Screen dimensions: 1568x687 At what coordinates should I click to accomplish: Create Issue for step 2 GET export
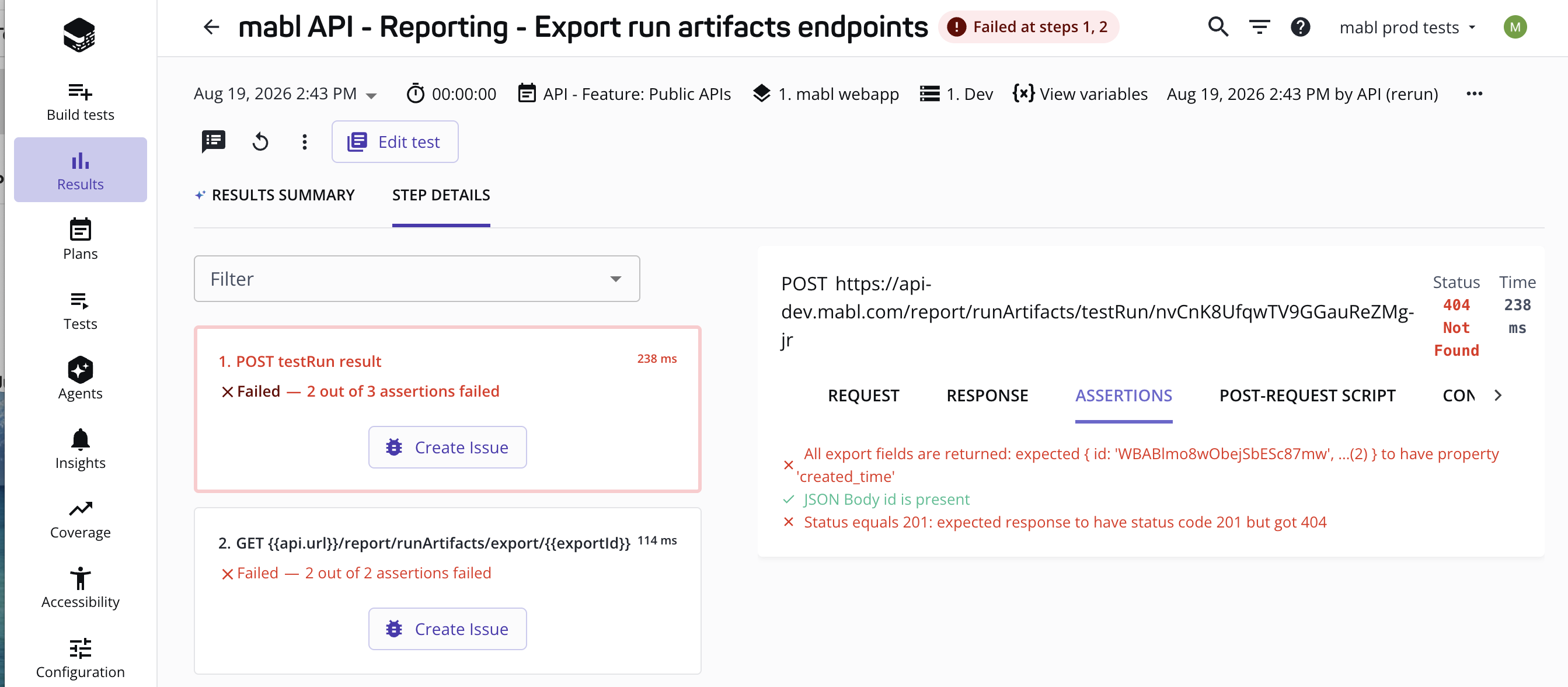(447, 629)
